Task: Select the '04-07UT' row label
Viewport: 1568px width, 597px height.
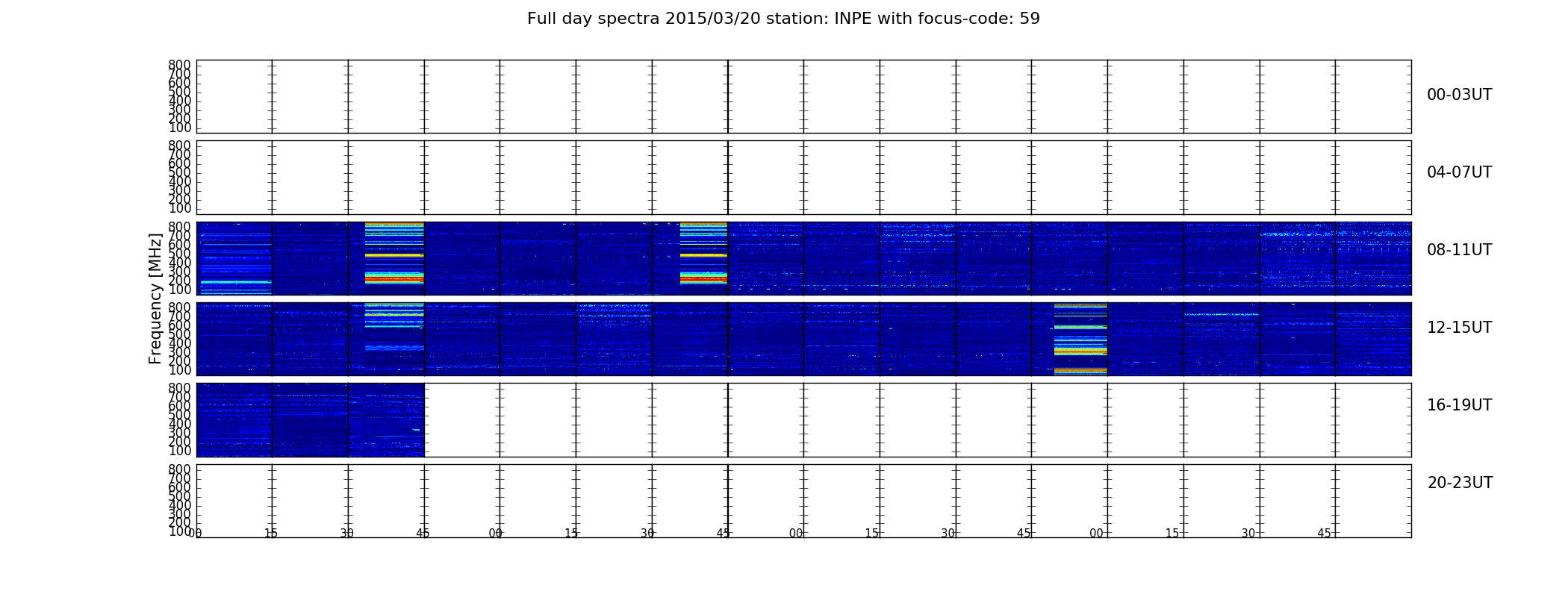Action: (1459, 172)
